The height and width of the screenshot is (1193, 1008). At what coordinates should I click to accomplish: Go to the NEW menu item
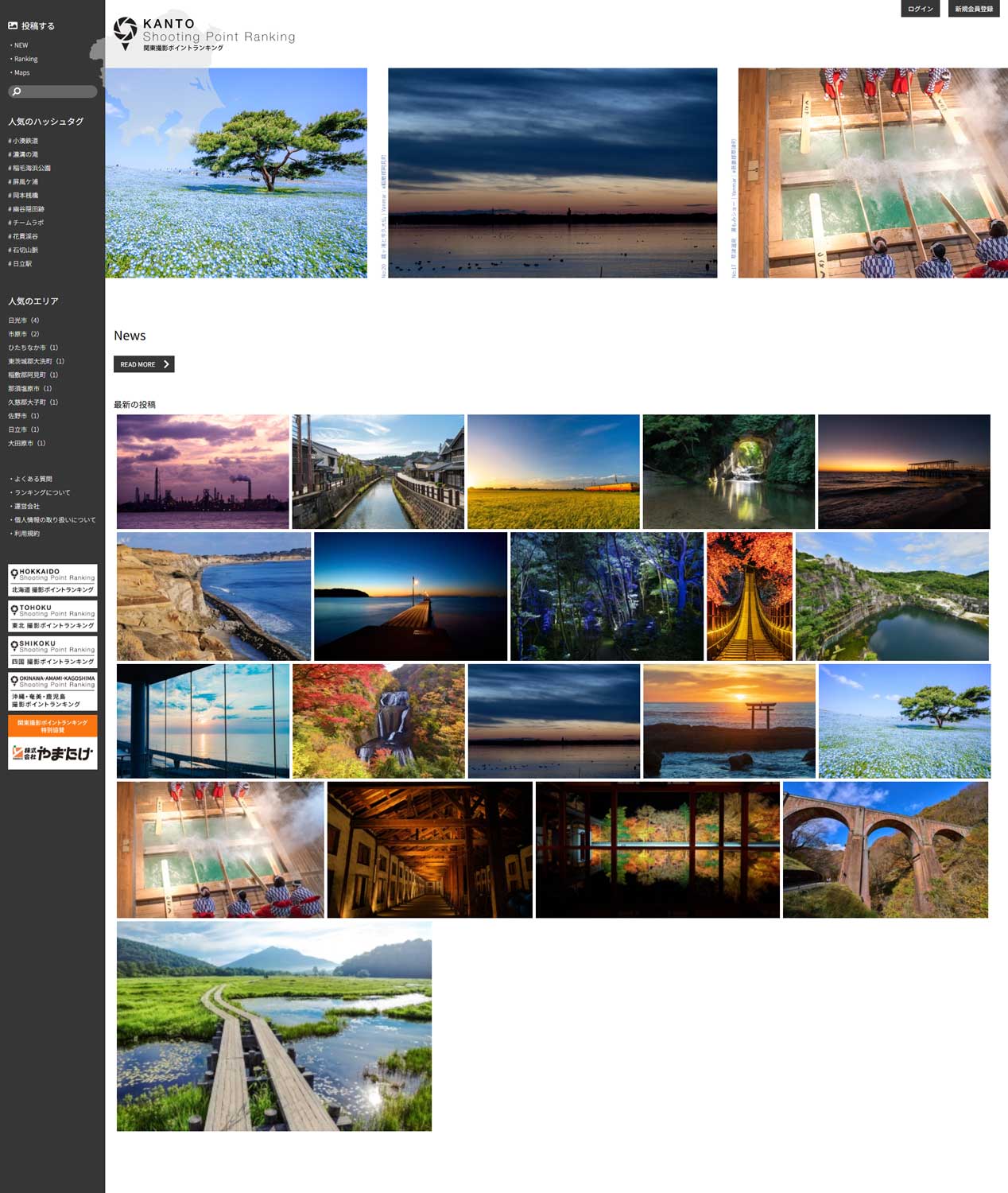point(21,45)
